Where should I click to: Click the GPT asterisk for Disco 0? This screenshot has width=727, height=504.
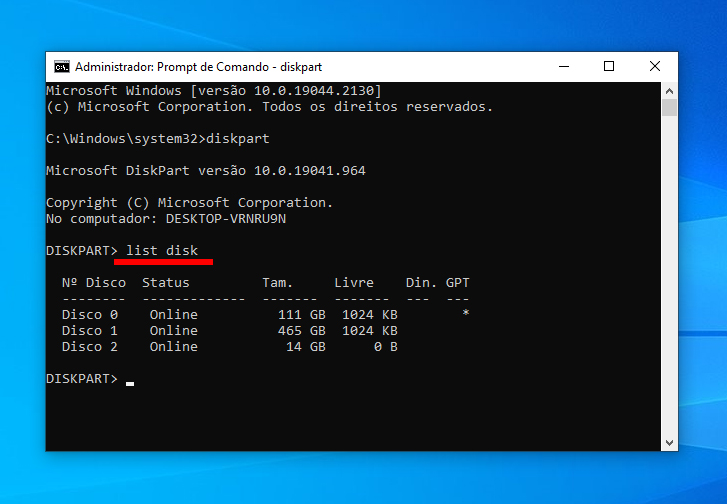click(465, 314)
